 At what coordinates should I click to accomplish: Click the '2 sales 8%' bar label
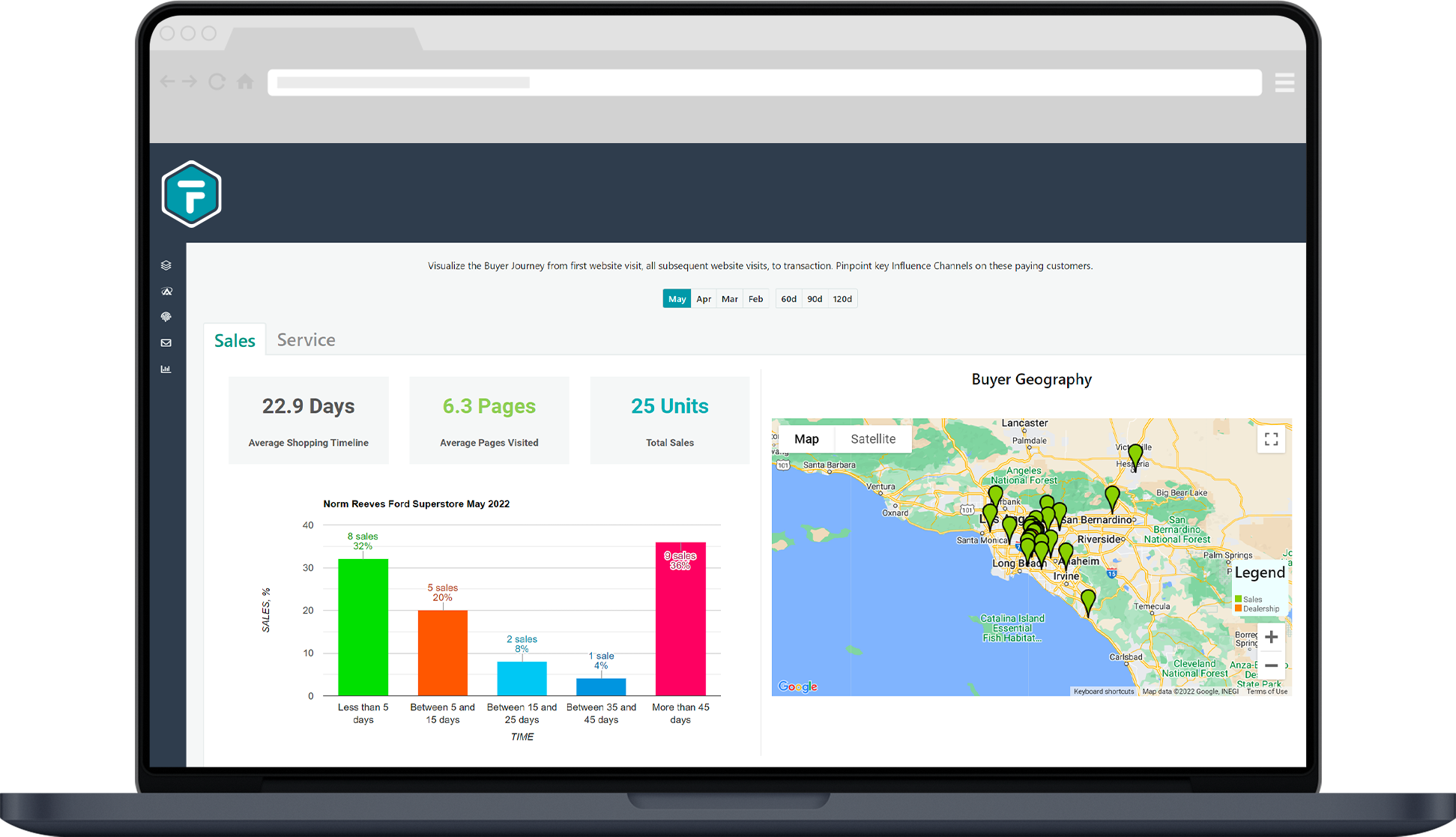pos(522,644)
